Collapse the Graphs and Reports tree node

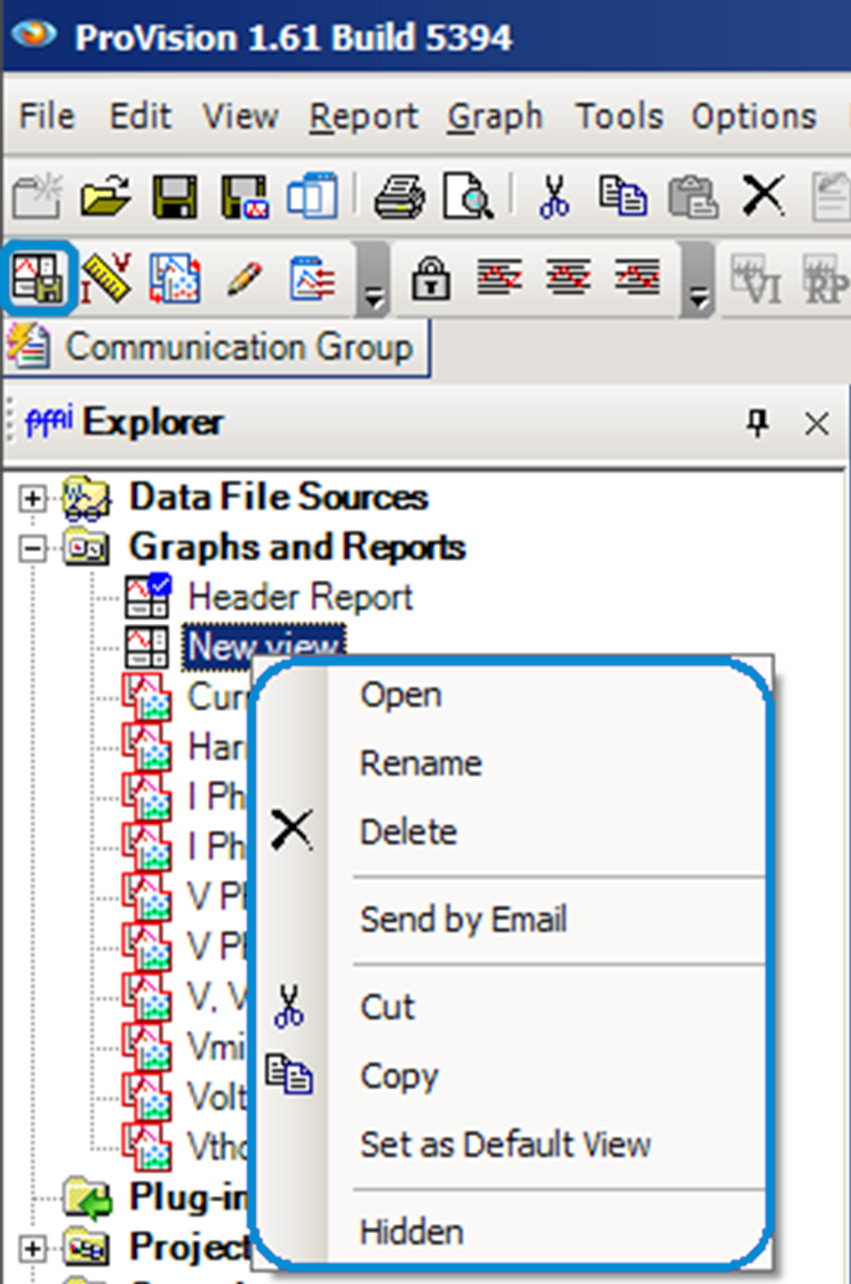(x=31, y=548)
